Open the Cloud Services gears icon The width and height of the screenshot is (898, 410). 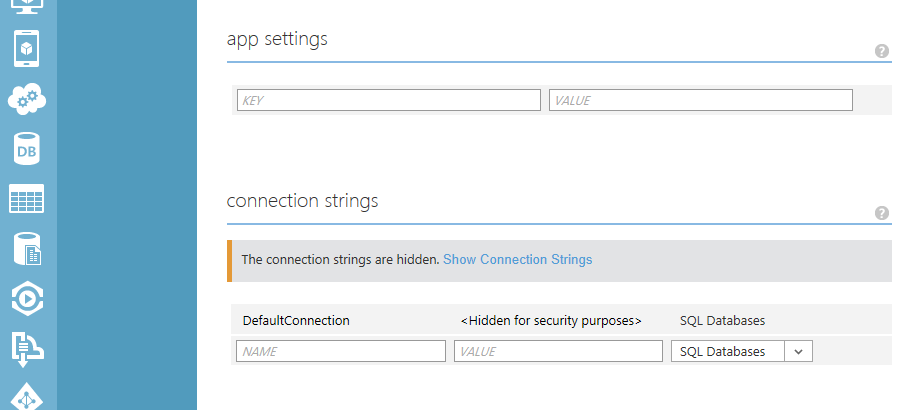[x=27, y=99]
